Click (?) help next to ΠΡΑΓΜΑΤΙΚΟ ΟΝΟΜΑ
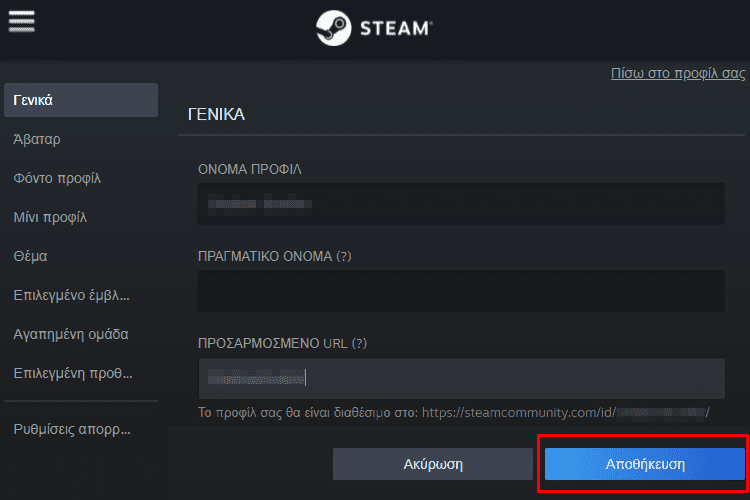Image resolution: width=750 pixels, height=500 pixels. (x=344, y=256)
